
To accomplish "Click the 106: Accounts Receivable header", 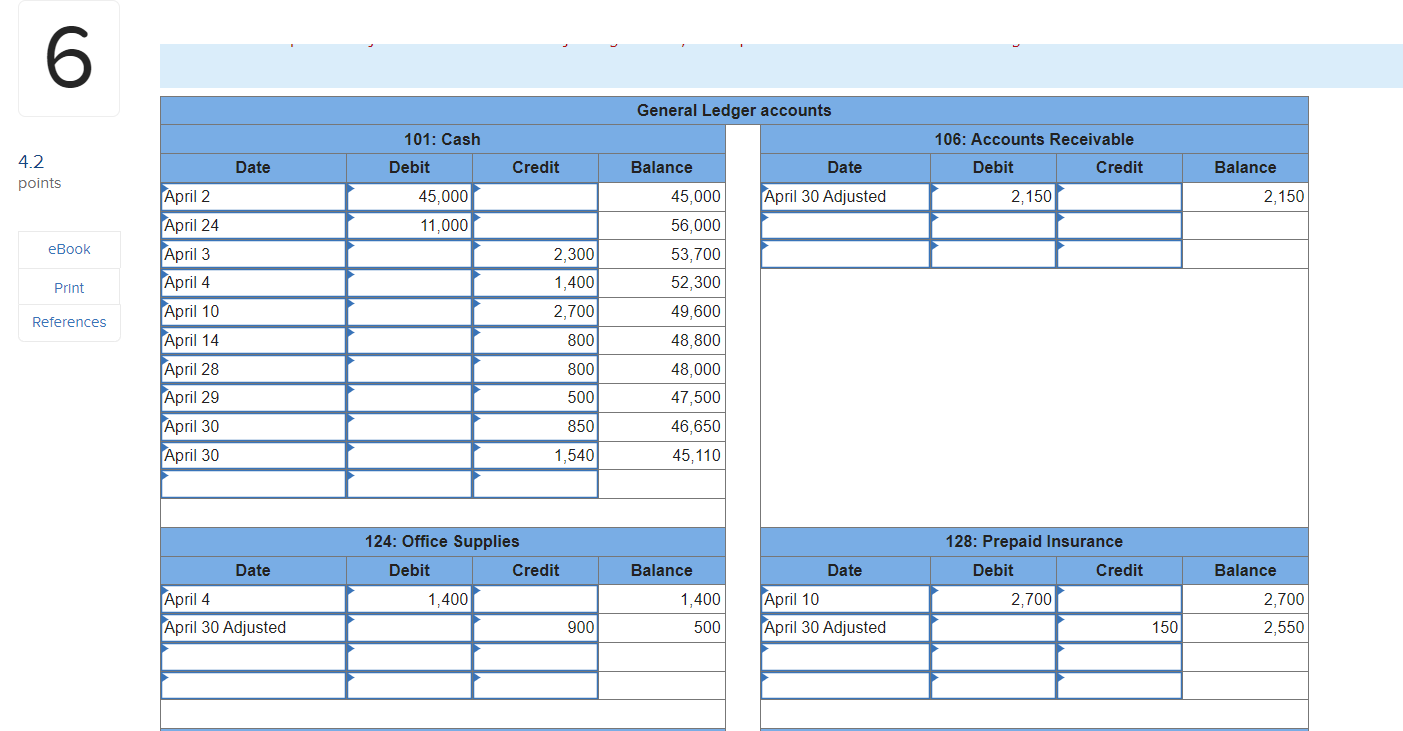I will coord(1034,139).
